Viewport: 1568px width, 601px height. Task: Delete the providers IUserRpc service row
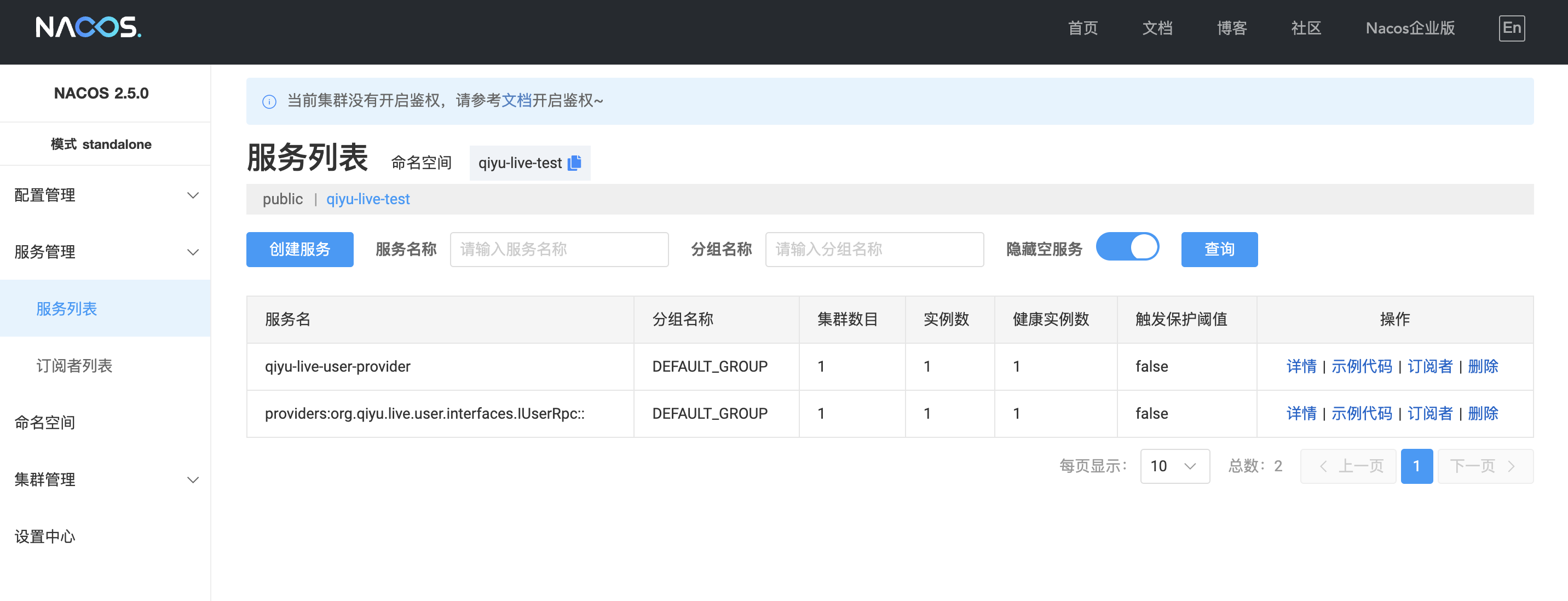coord(1482,414)
